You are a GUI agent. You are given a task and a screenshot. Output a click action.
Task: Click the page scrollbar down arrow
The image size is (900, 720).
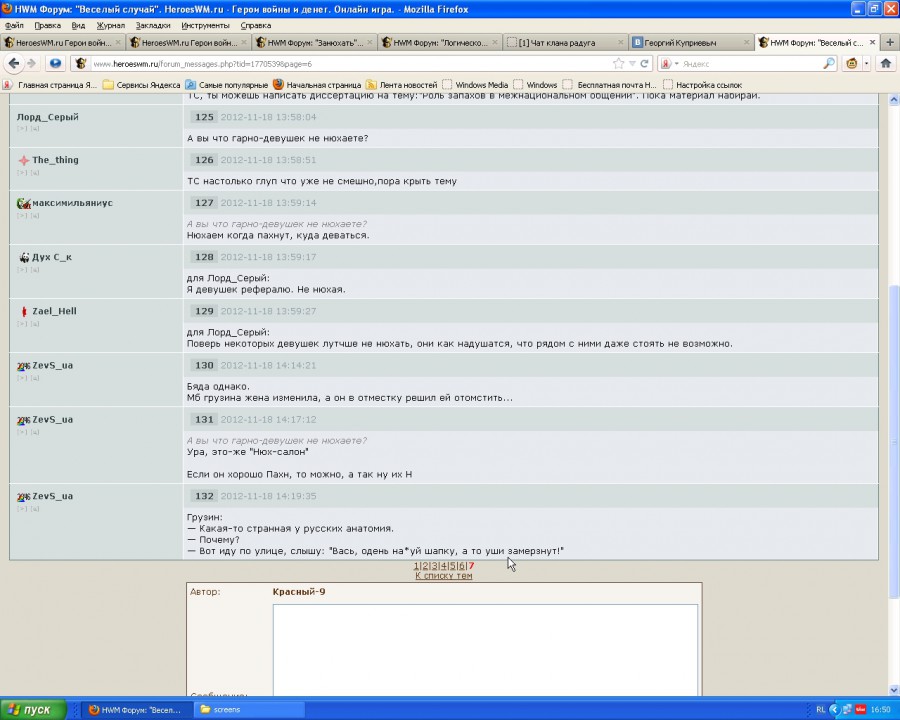(x=894, y=690)
